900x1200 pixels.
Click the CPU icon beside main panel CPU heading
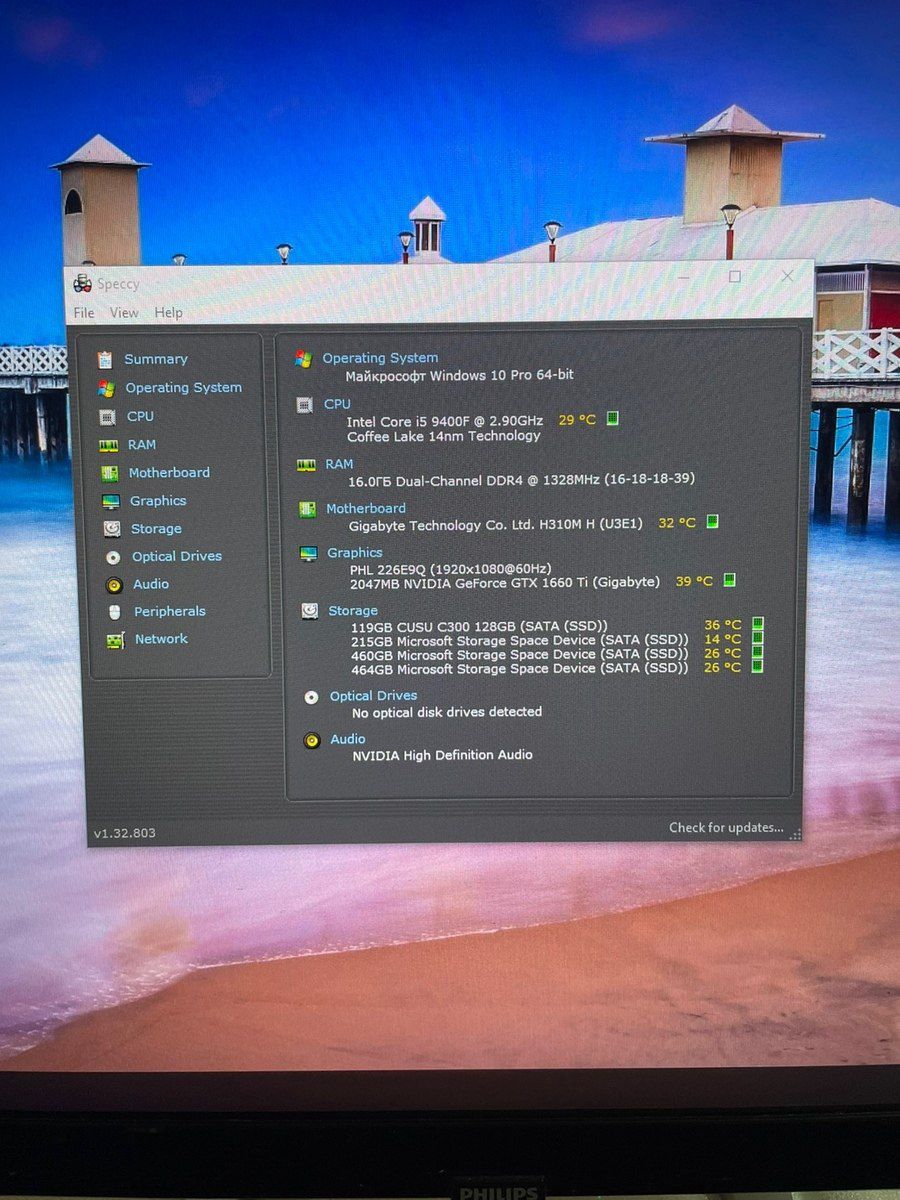[x=305, y=405]
